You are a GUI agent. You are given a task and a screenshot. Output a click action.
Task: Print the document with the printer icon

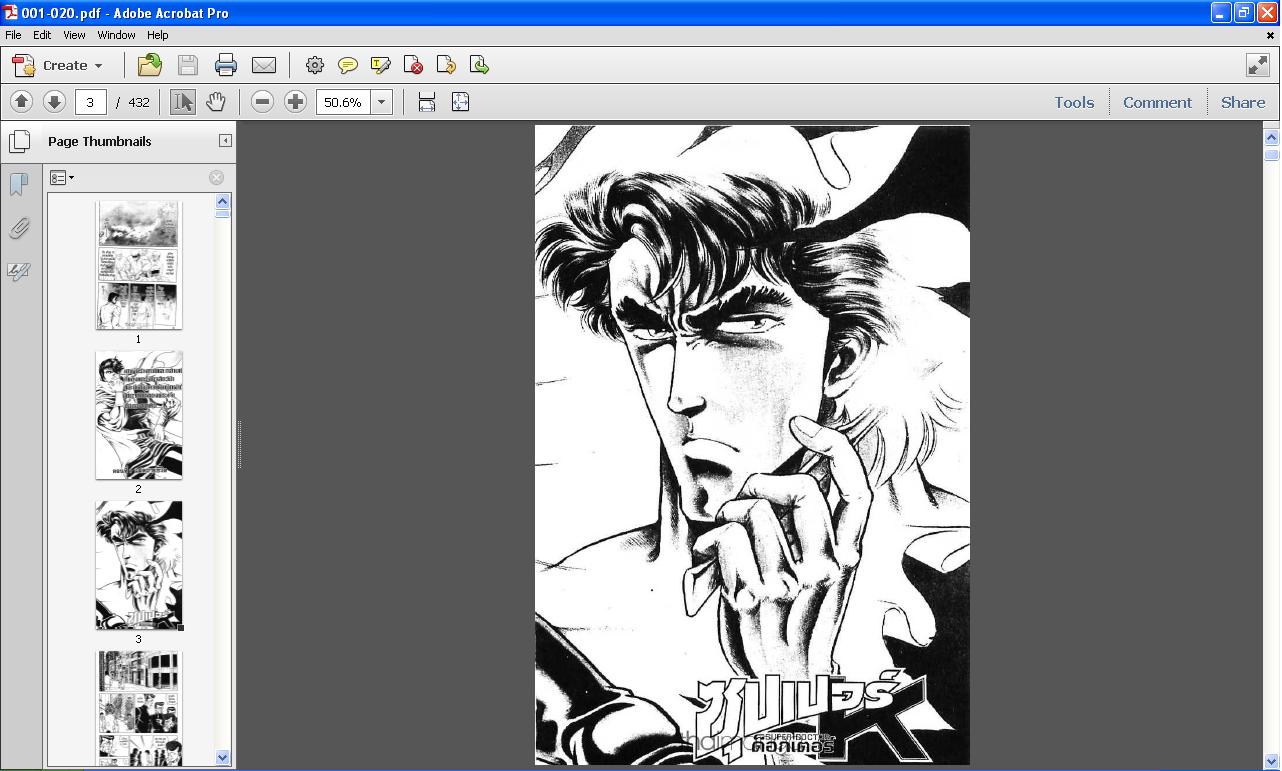point(226,65)
